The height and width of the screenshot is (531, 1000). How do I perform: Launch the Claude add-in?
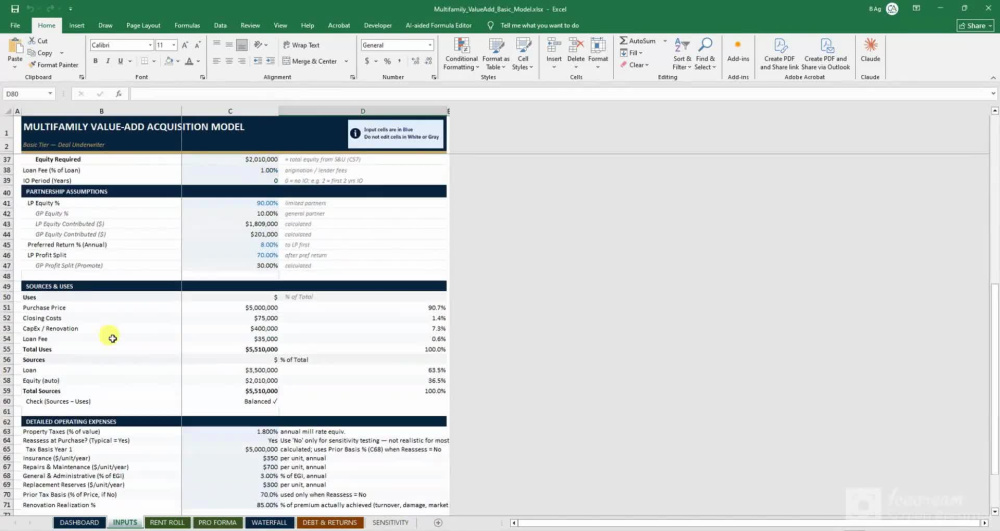(x=871, y=50)
